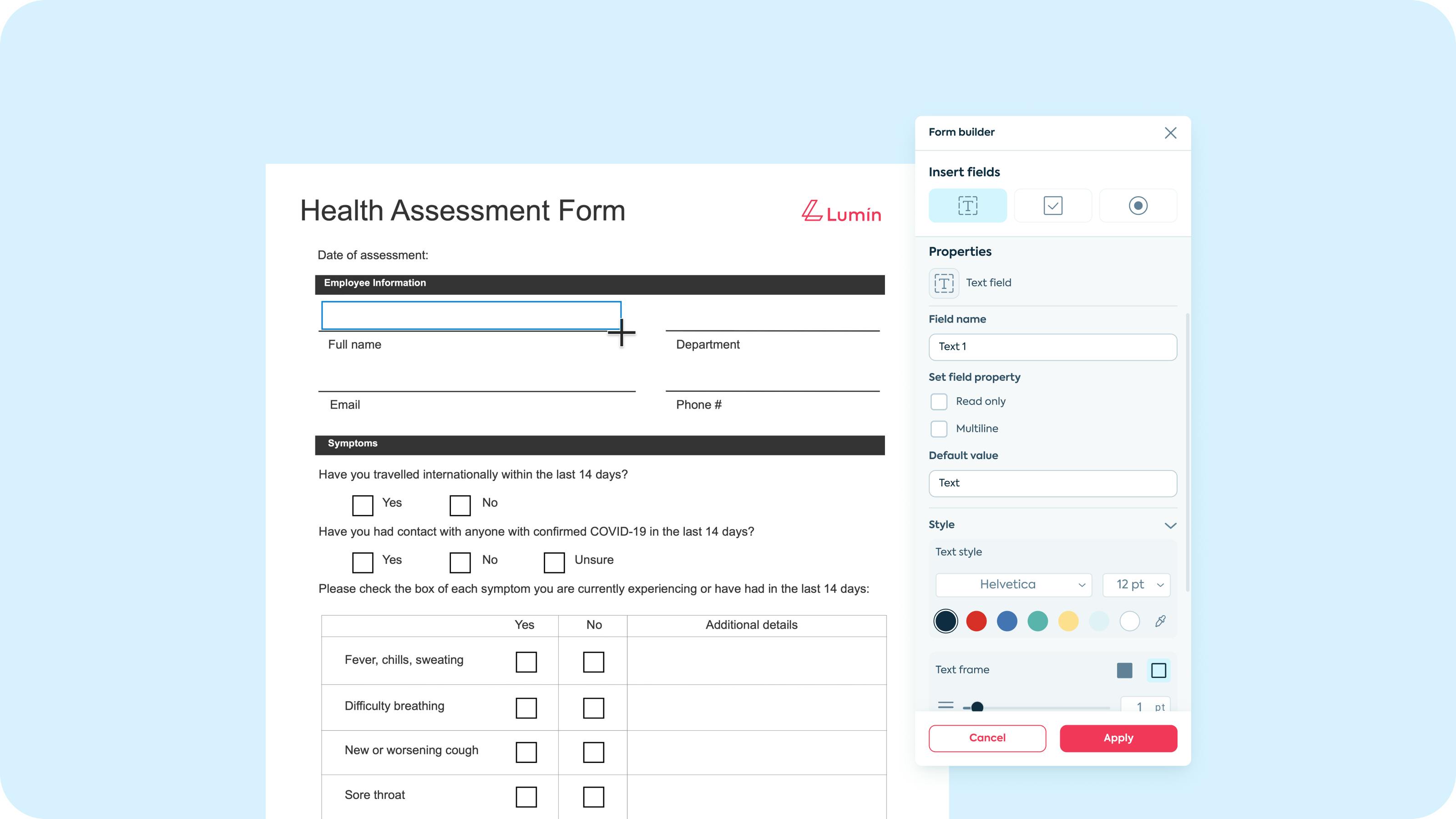Click the Field name input containing Text 1

click(x=1052, y=346)
